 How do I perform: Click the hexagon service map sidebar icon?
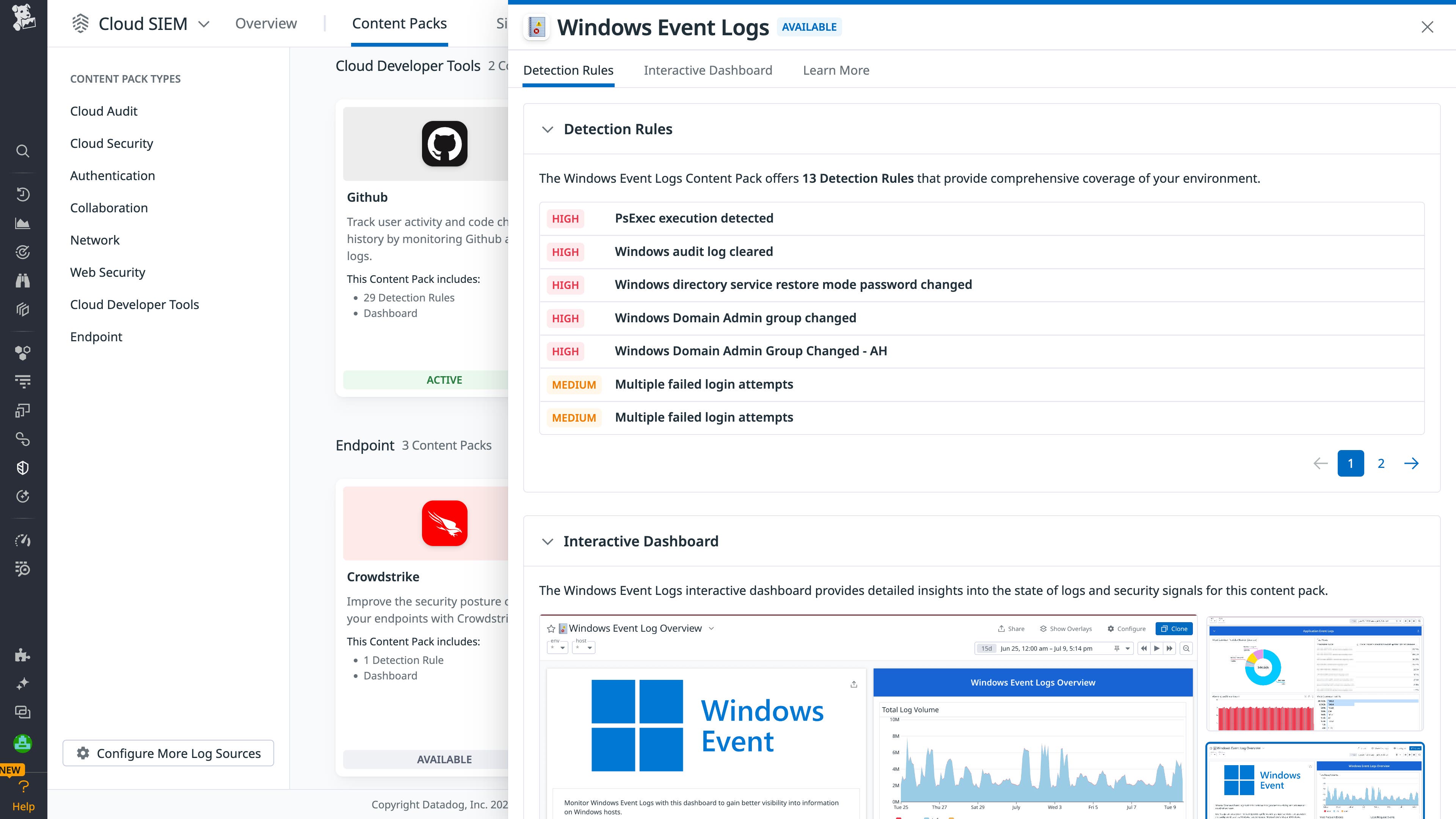(23, 353)
